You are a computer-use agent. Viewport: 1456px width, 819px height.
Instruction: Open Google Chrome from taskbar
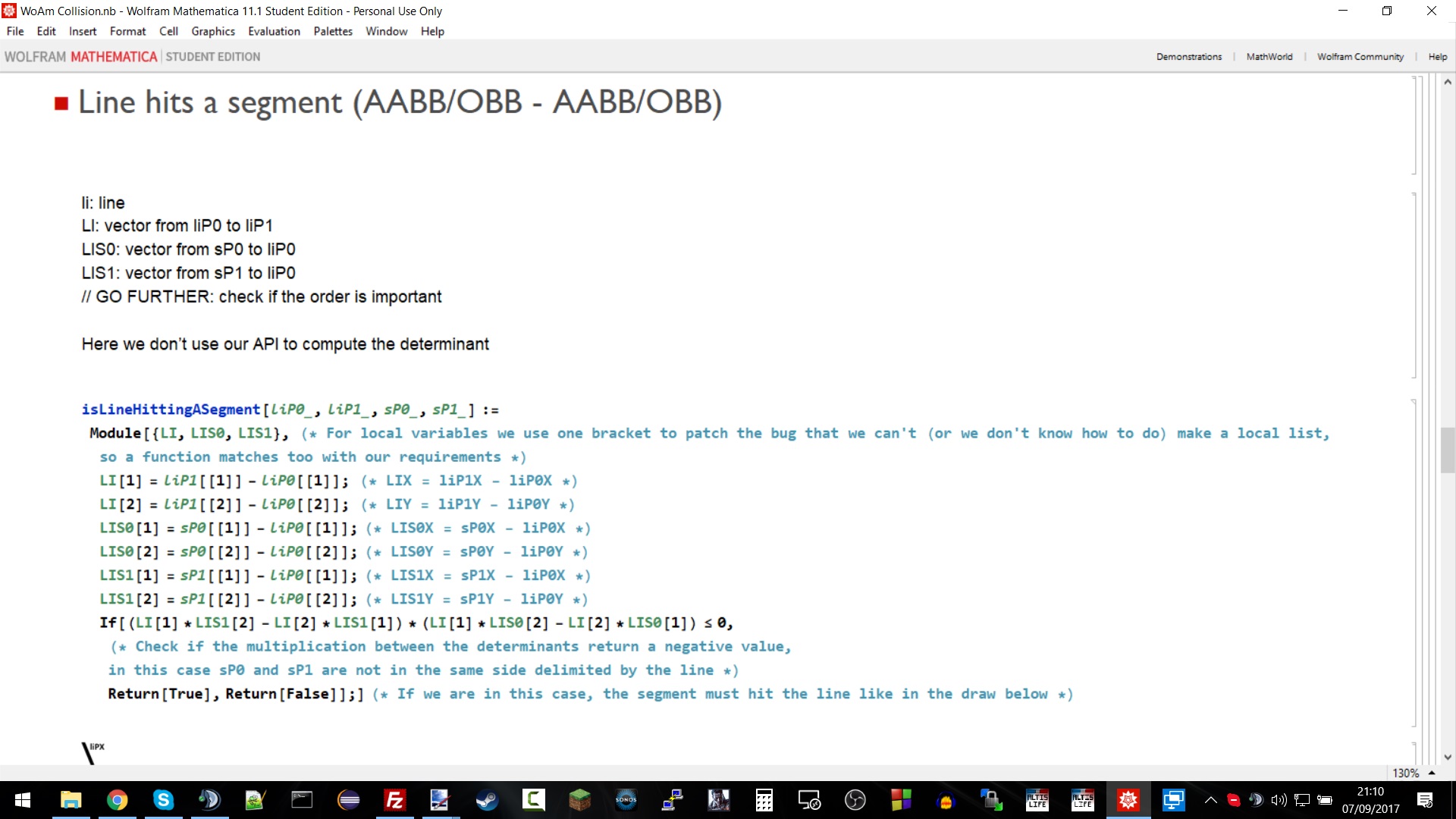[x=117, y=800]
